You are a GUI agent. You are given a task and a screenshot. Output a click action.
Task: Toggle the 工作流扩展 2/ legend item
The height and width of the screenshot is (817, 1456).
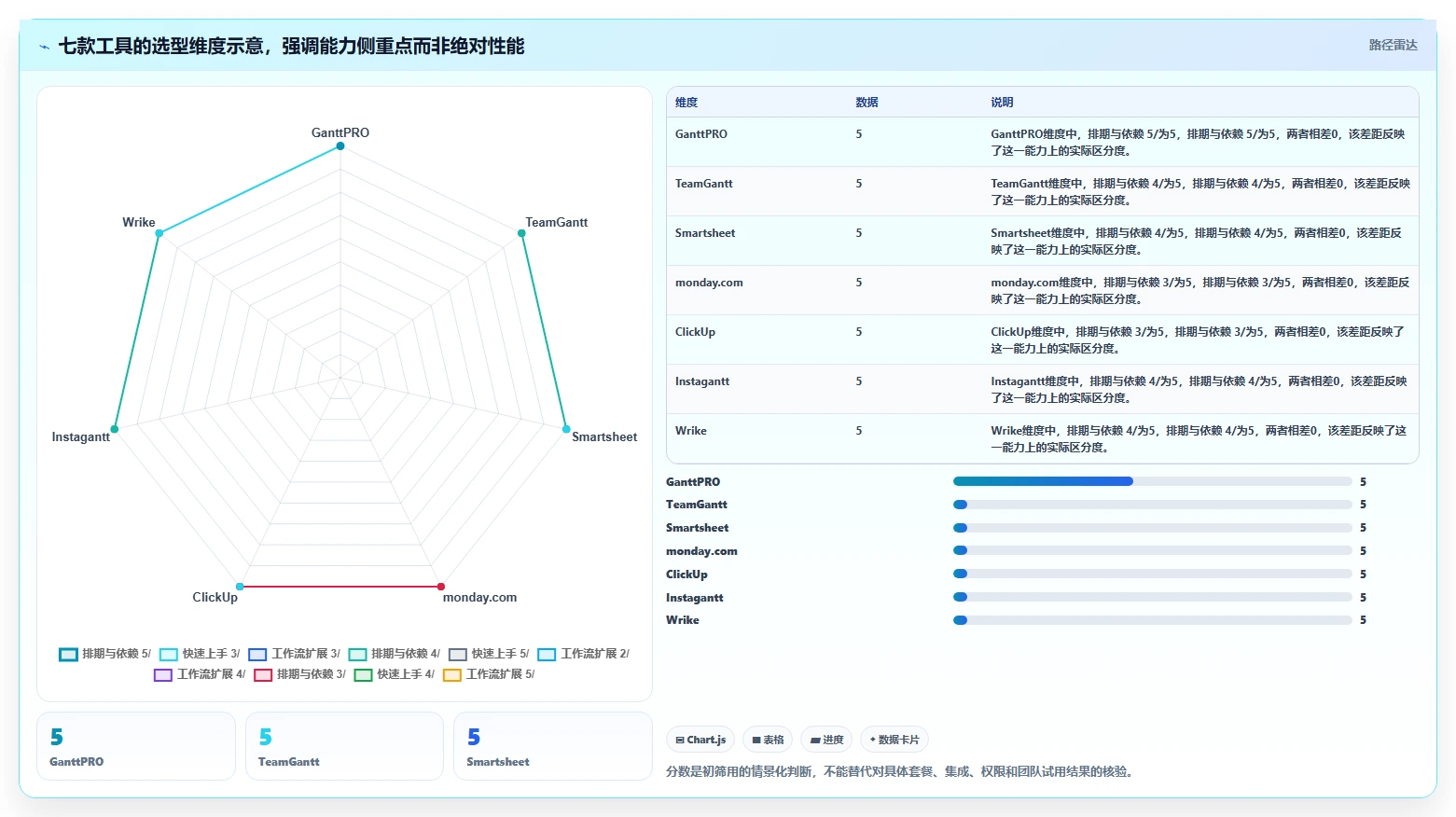pyautogui.click(x=583, y=654)
